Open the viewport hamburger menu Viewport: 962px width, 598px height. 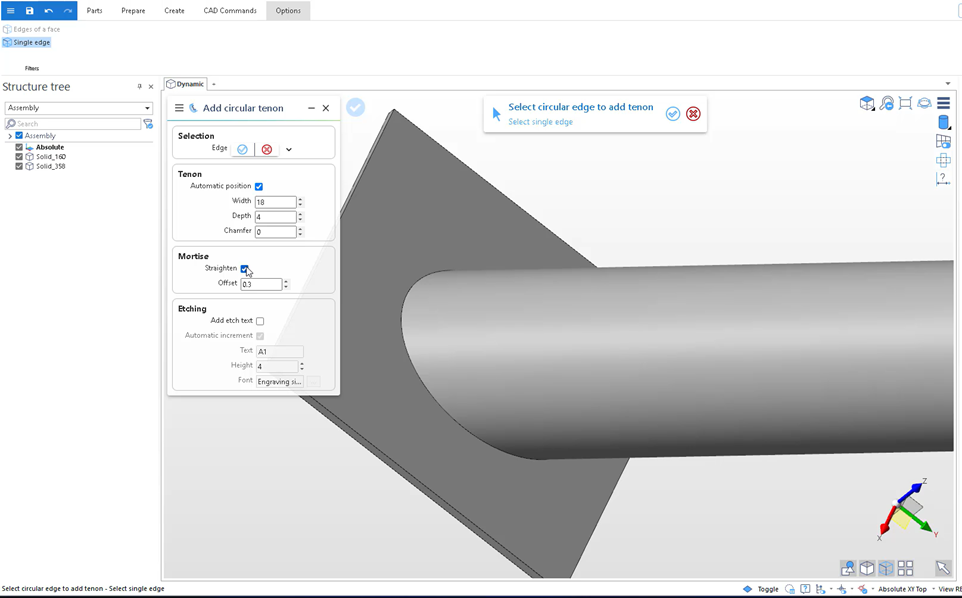coord(944,103)
